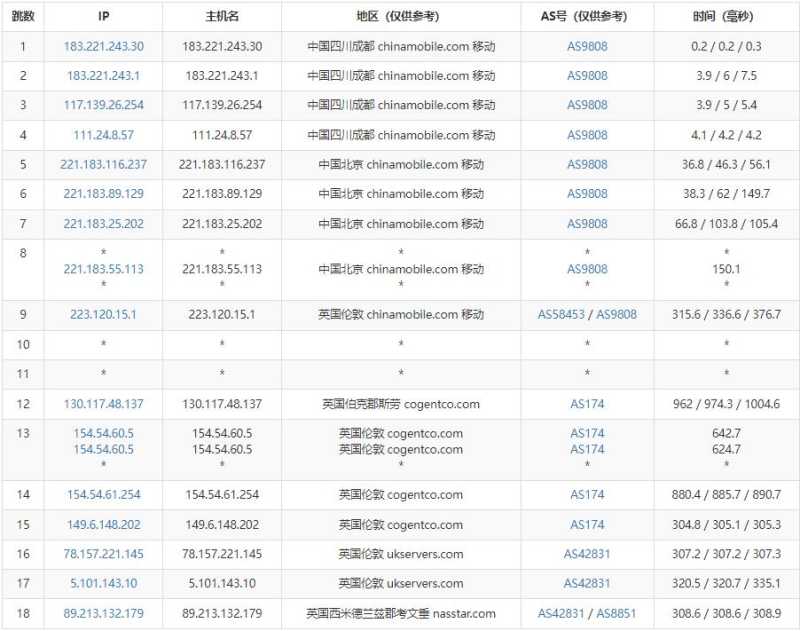Select time value 880.4 / 885.7 / 890.7

pos(726,494)
